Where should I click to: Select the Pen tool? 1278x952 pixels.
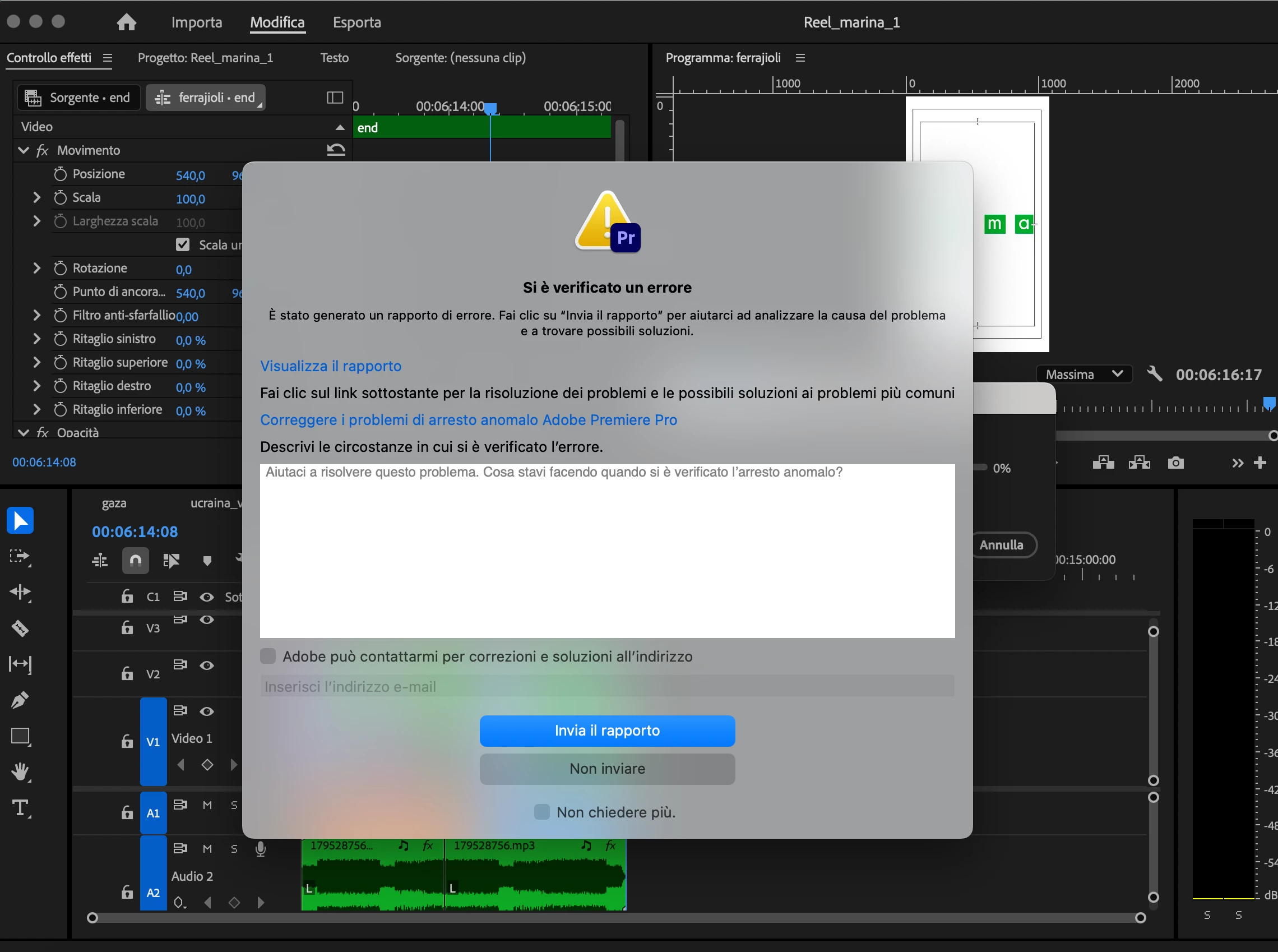[20, 700]
